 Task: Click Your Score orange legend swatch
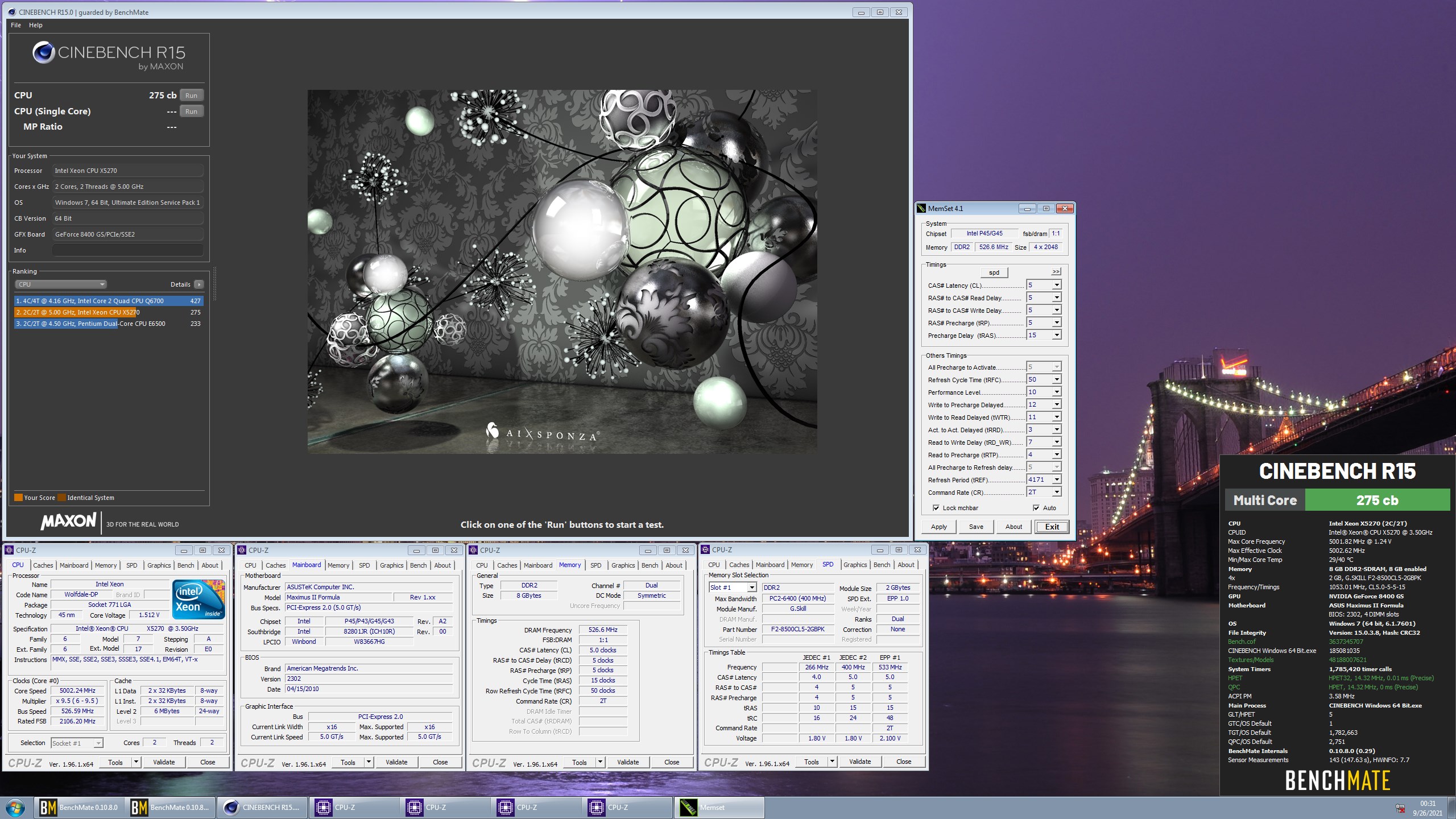(18, 498)
